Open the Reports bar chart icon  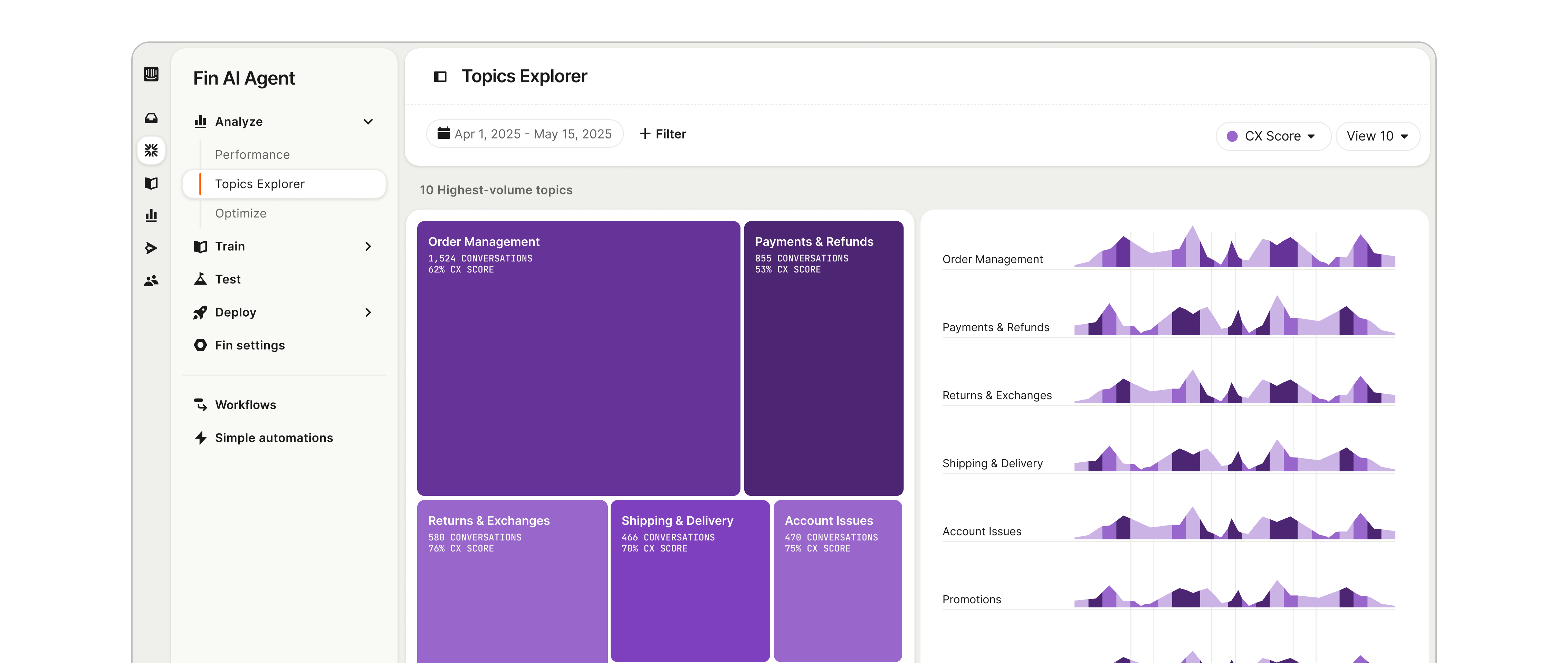[x=151, y=215]
